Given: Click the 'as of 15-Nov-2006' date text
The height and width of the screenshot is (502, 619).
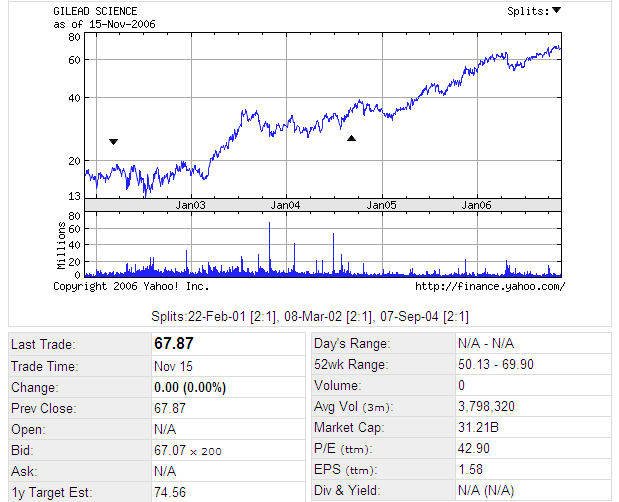Looking at the screenshot, I should click(105, 24).
